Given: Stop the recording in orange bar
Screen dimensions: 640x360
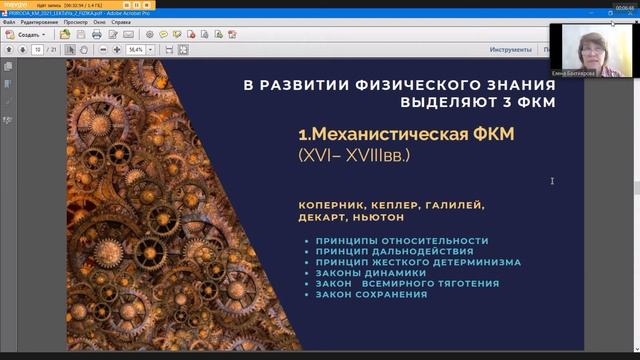Looking at the screenshot, I should (x=147, y=5).
